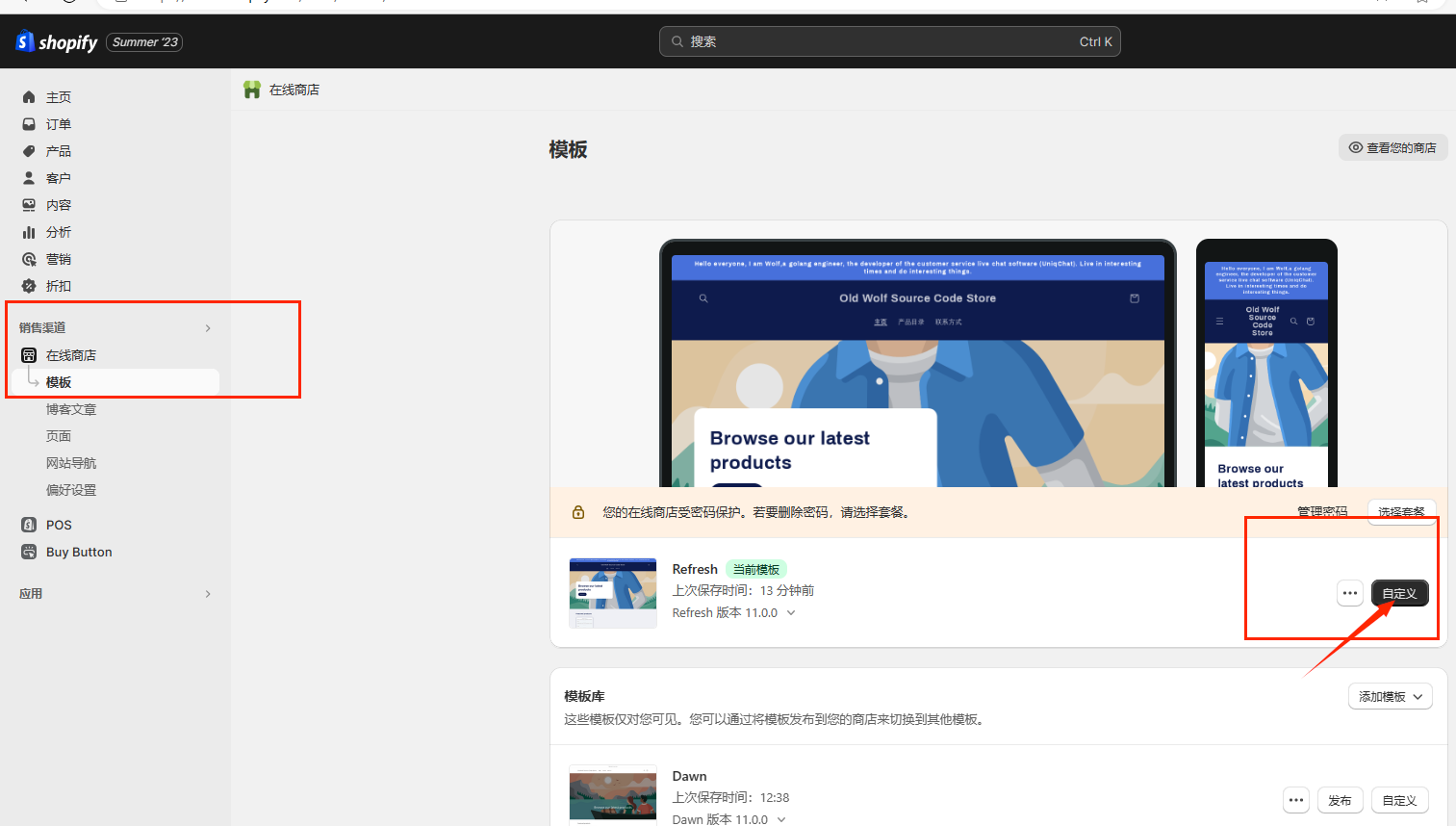Click 查看您的商店 view store button
The height and width of the screenshot is (826, 1456).
1392,147
